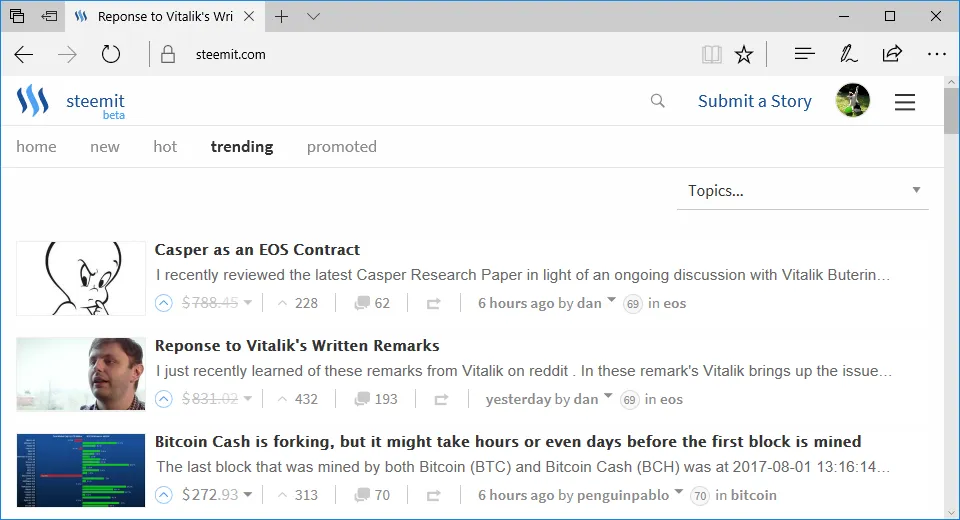This screenshot has height=520, width=960.
Task: Expand author dropdown next to penguinpablo
Action: pyautogui.click(x=678, y=492)
